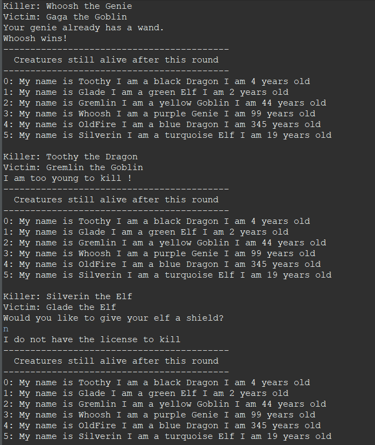Click the 'Would you like to give your elf a shield?' prompt
This screenshot has height=445, width=375.
tap(113, 318)
